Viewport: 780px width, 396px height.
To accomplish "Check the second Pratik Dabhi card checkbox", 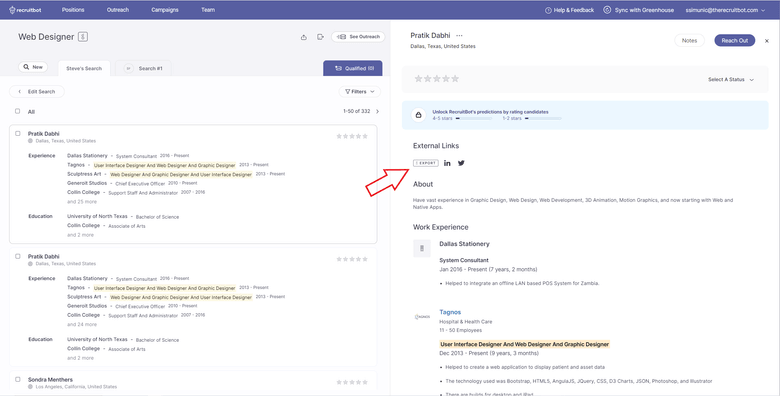I will pyautogui.click(x=18, y=256).
